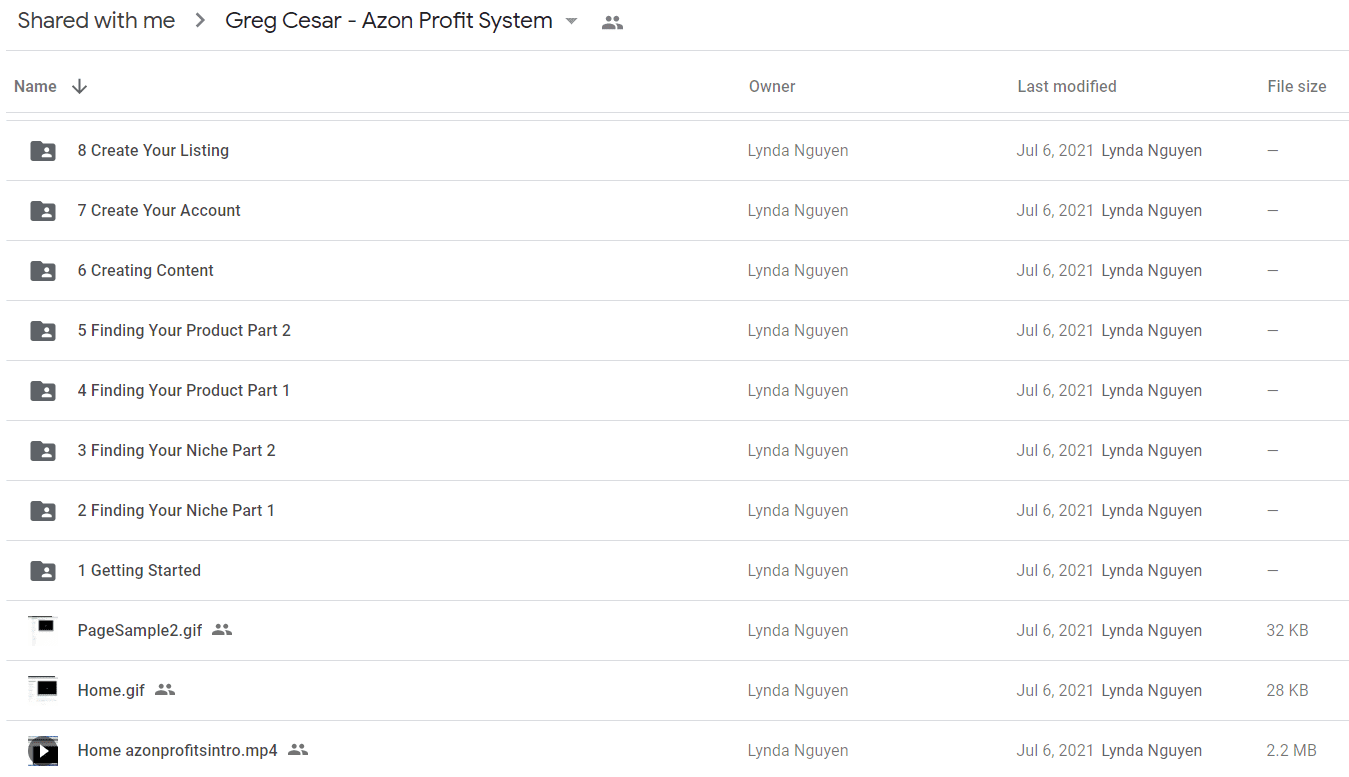Click the folder icon for 1 Getting Started
Viewport: 1349px width, 777px height.
pyautogui.click(x=43, y=571)
